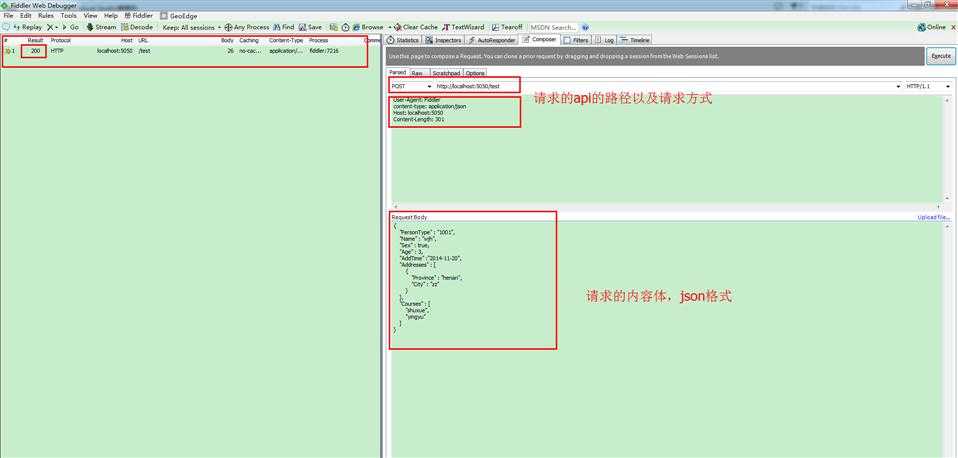Image resolution: width=958 pixels, height=458 pixels.
Task: Click the GeoEdge menu item
Action: click(x=179, y=16)
